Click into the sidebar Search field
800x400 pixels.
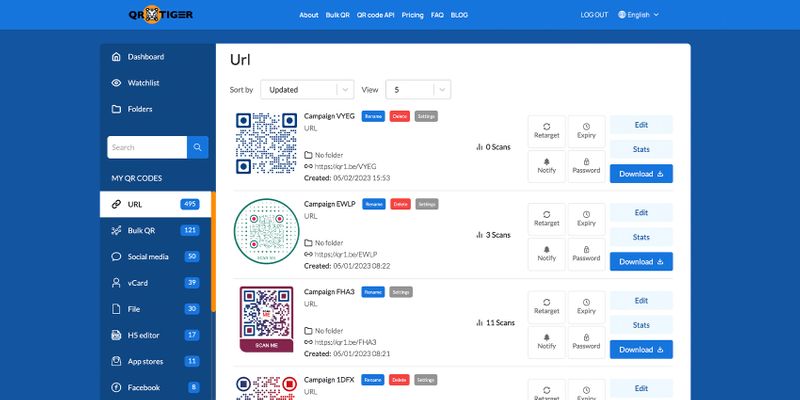pyautogui.click(x=147, y=147)
